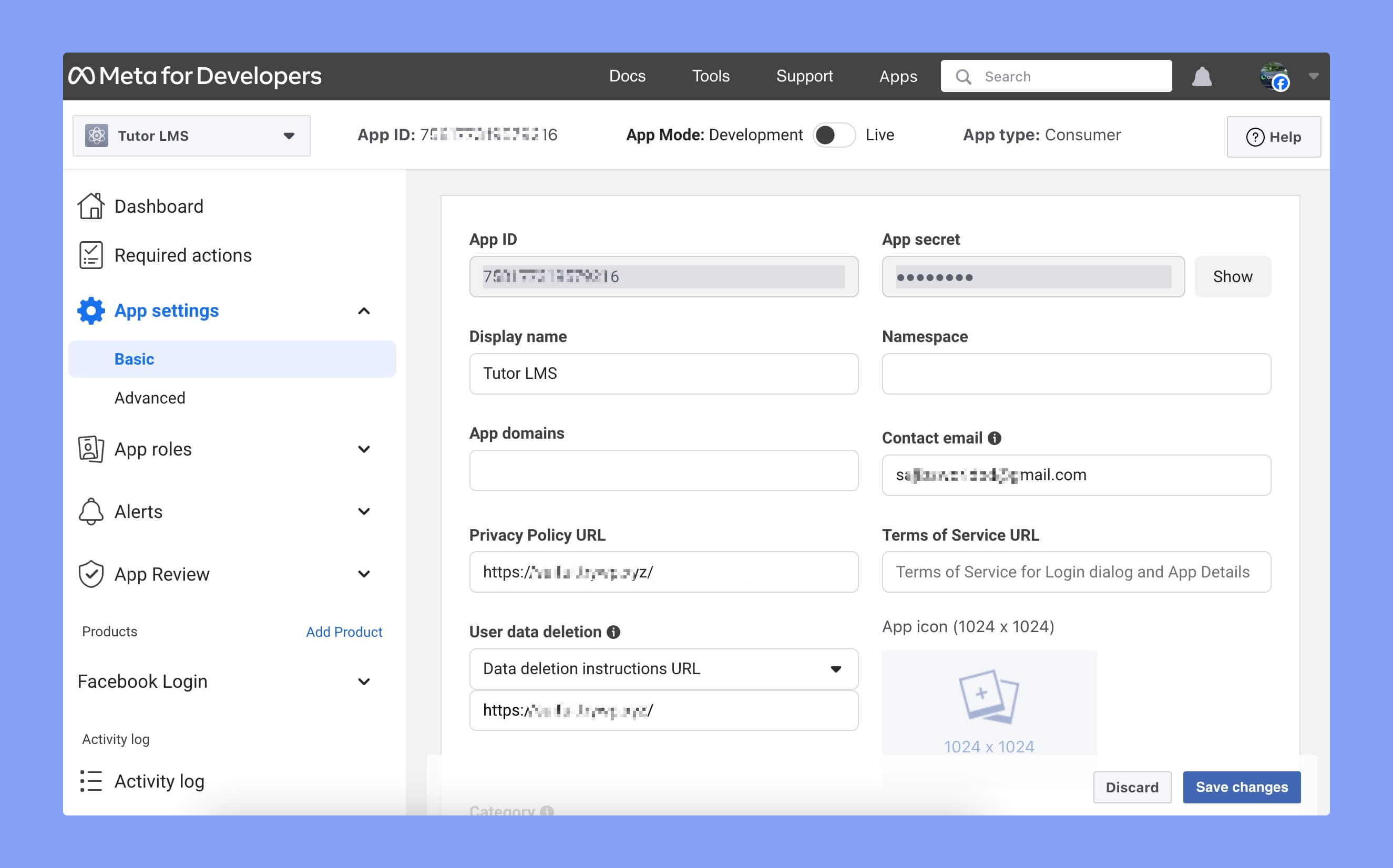Click the Terms of Service URL field
Viewport: 1393px width, 868px height.
point(1076,572)
